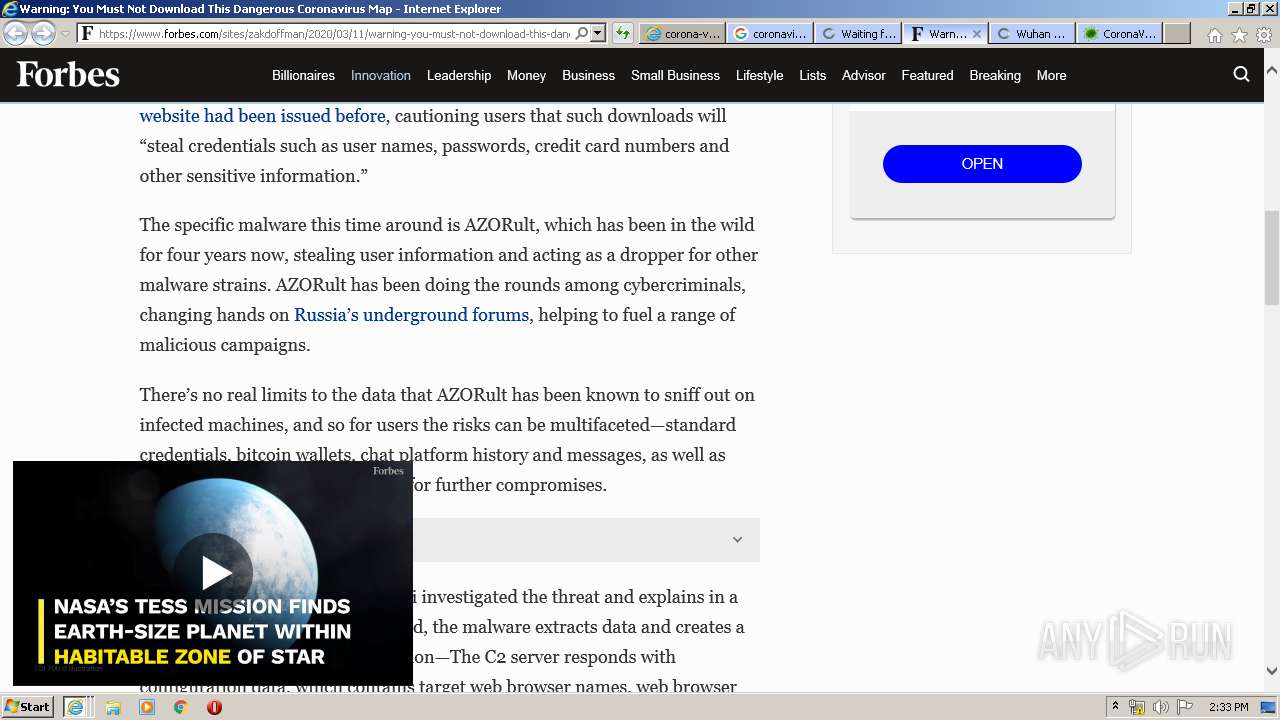Switch to the Waiting f... tab
This screenshot has height=720, width=1280.
click(858, 33)
